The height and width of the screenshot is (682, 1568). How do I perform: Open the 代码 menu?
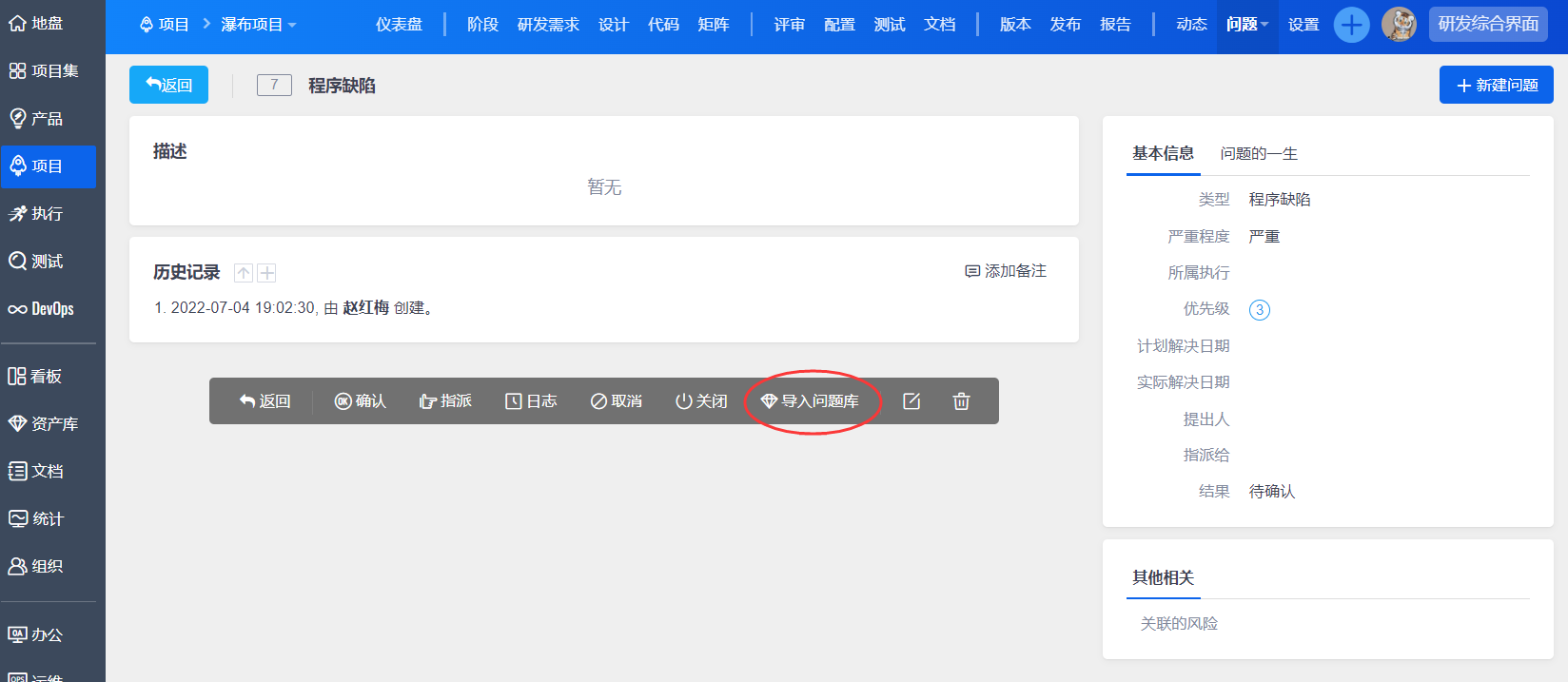click(x=663, y=25)
